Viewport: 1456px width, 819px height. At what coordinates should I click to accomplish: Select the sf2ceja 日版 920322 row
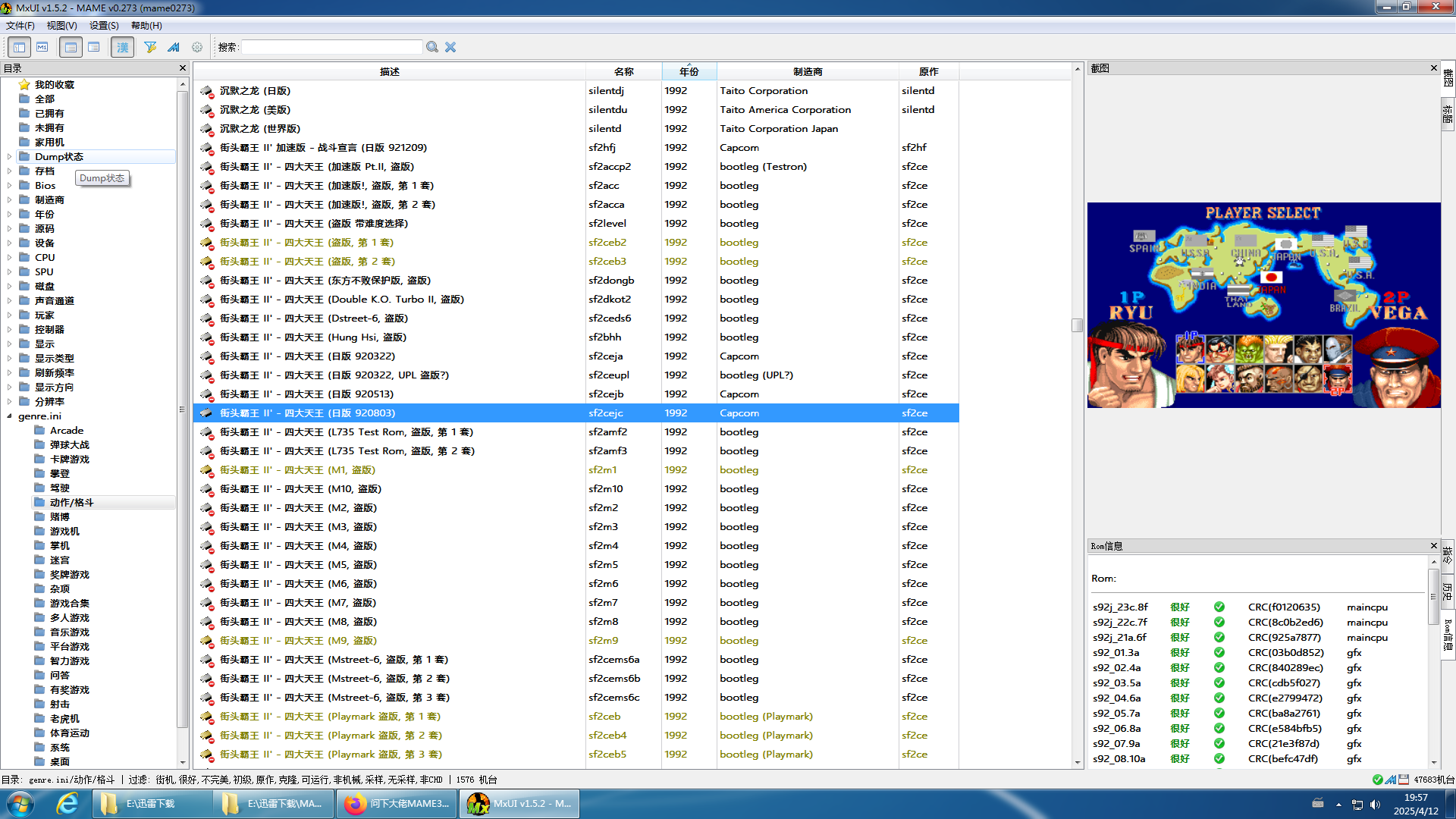[x=576, y=356]
